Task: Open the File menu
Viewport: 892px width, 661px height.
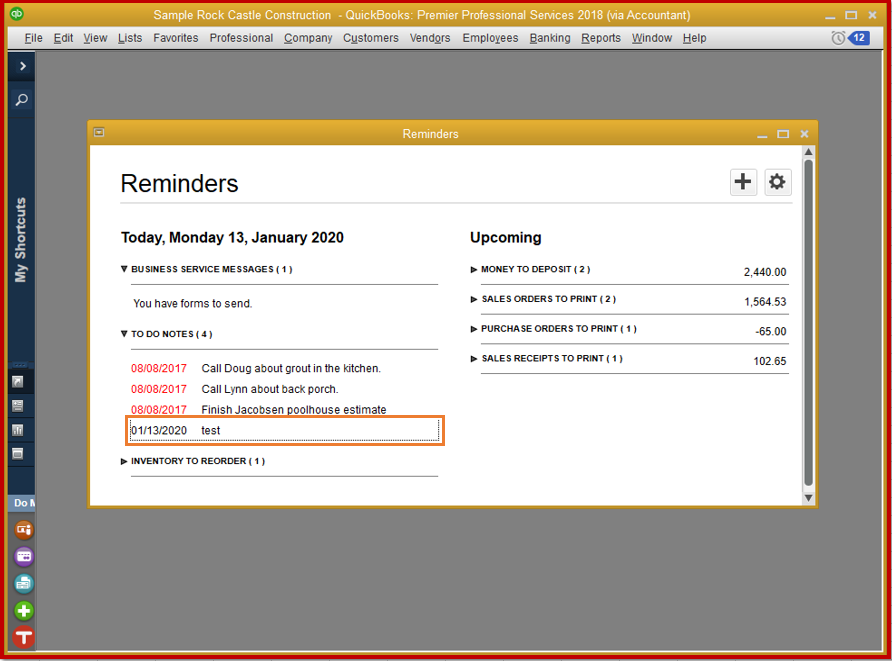Action: click(34, 38)
